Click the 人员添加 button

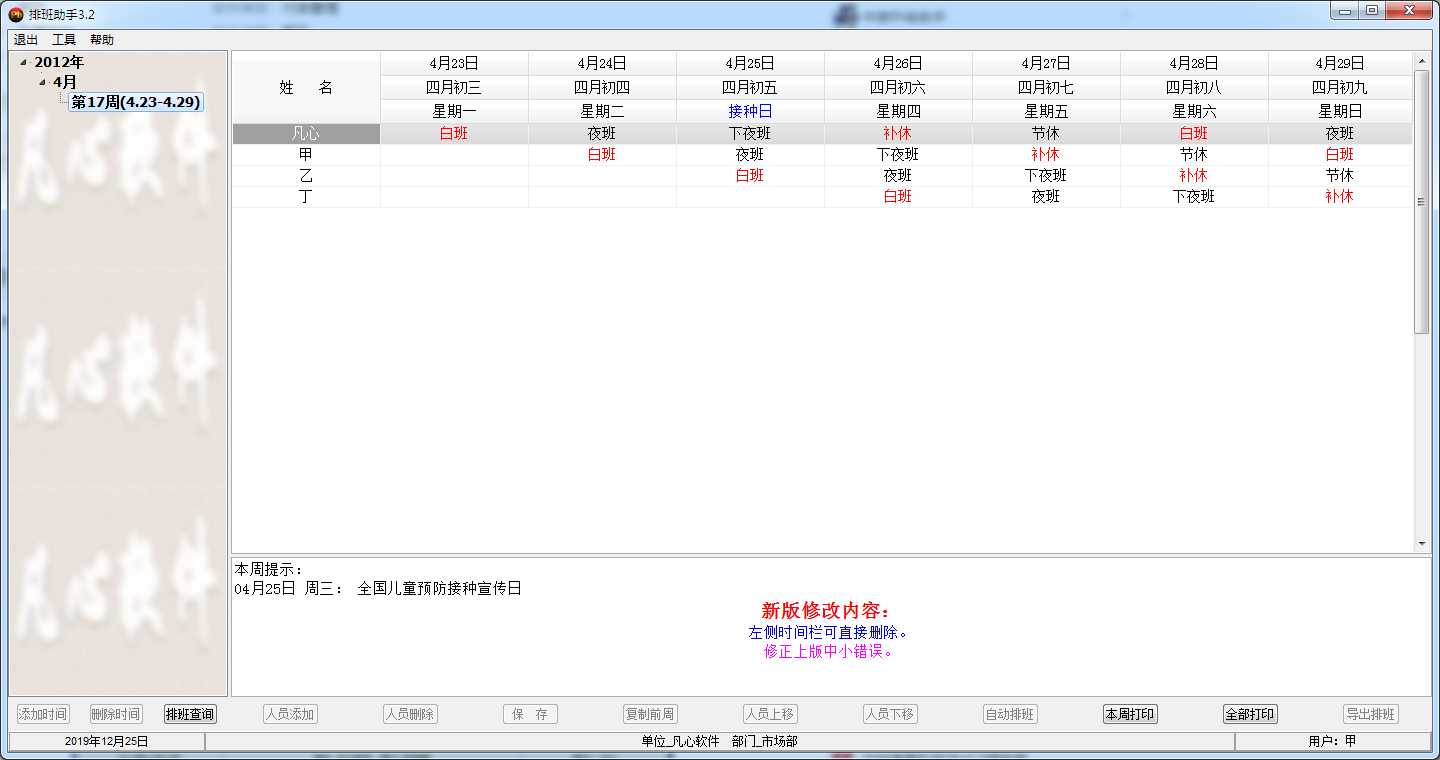pyautogui.click(x=290, y=714)
